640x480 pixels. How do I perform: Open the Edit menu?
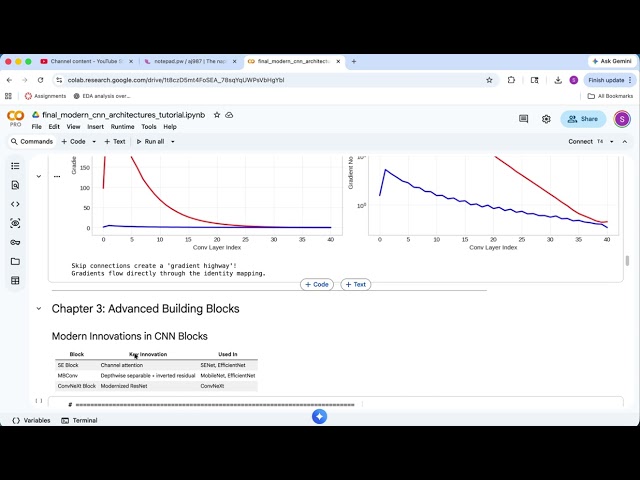point(54,127)
